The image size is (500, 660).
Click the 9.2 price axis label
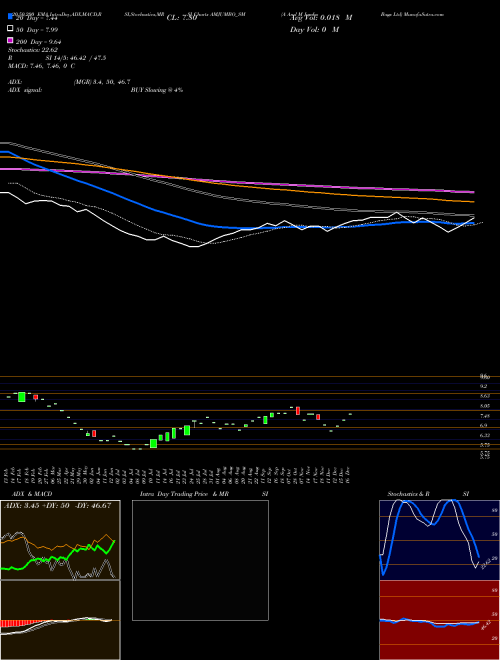(484, 386)
